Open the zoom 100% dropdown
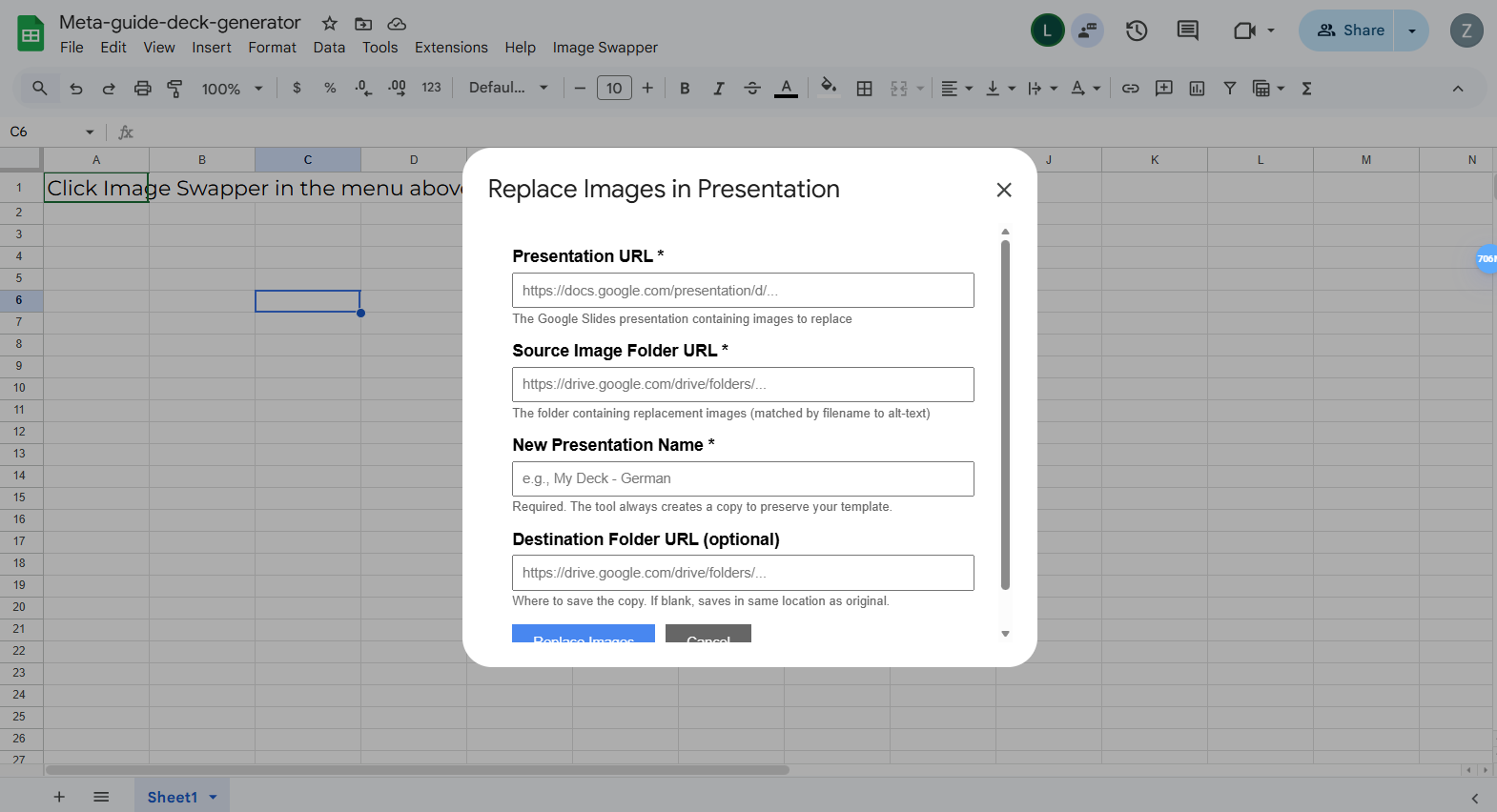The width and height of the screenshot is (1497, 812). tap(232, 89)
